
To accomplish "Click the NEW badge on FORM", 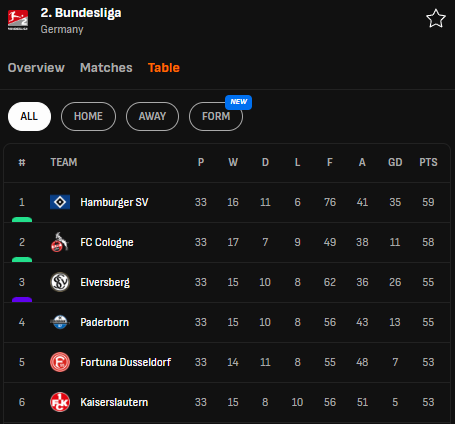I will coord(239,102).
